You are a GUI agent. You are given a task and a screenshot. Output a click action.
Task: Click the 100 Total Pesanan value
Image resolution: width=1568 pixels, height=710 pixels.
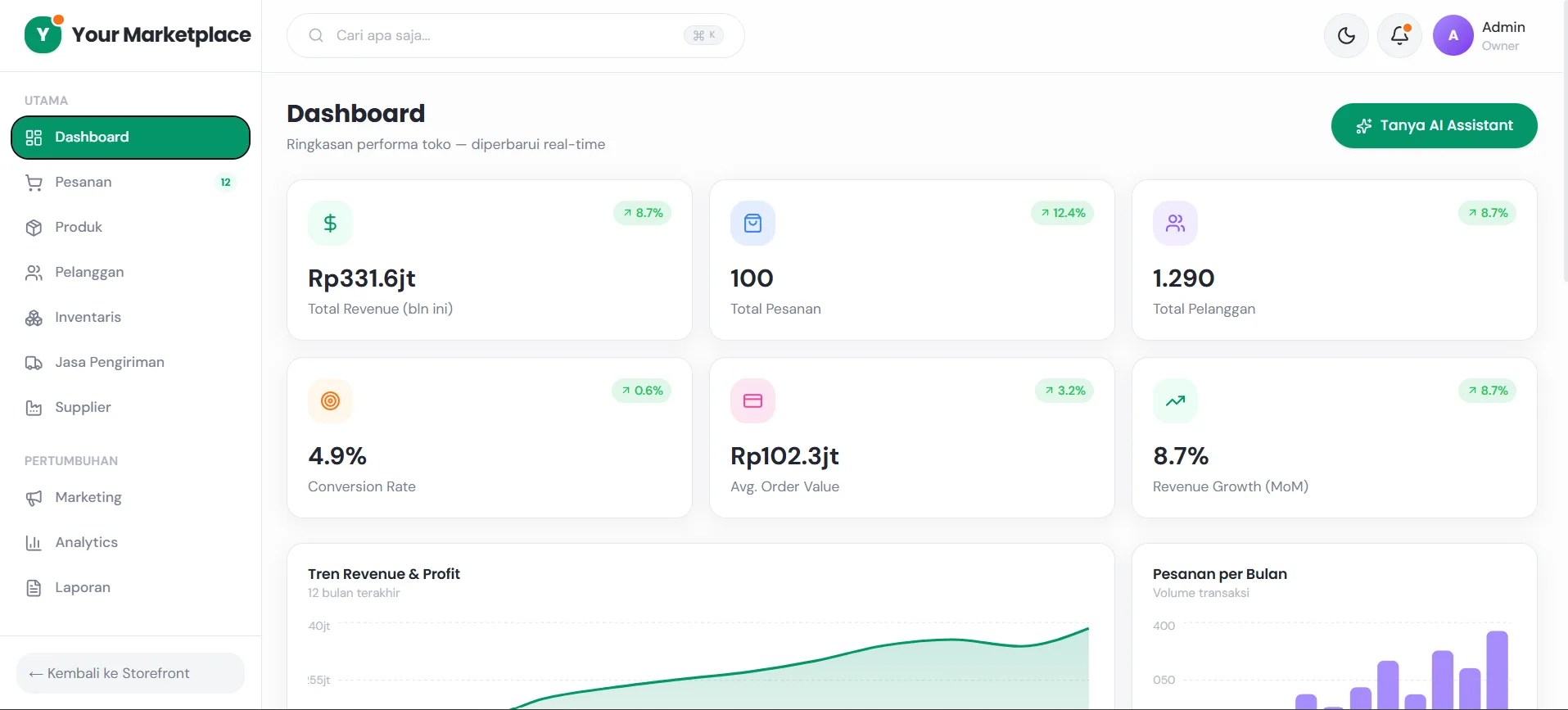click(x=752, y=278)
